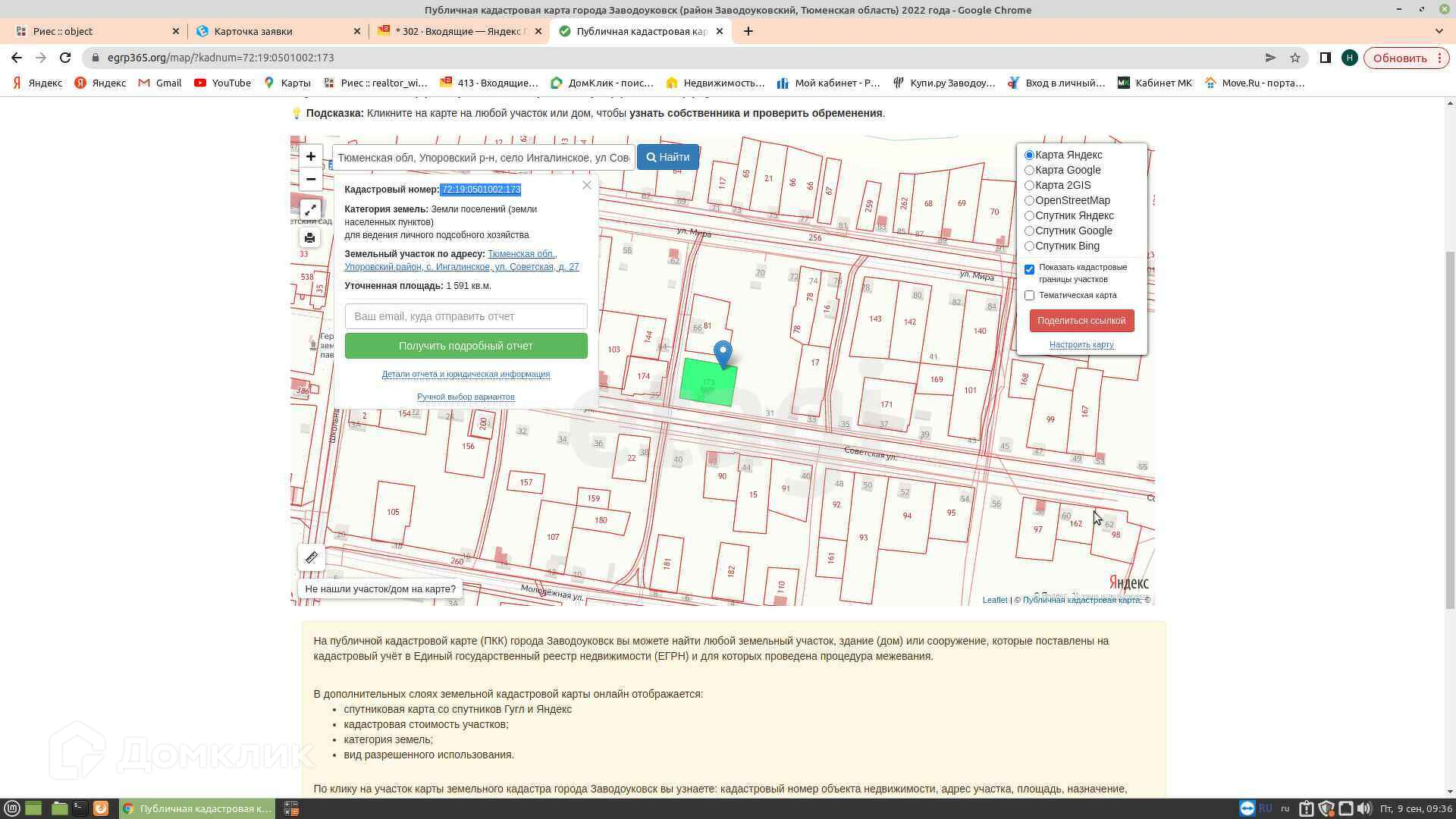Select the Карта Google map layer

coord(1029,171)
